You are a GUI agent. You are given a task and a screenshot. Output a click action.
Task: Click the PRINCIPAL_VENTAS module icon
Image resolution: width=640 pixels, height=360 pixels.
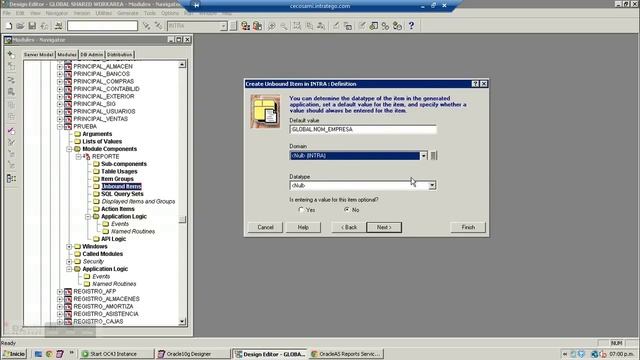pos(68,119)
